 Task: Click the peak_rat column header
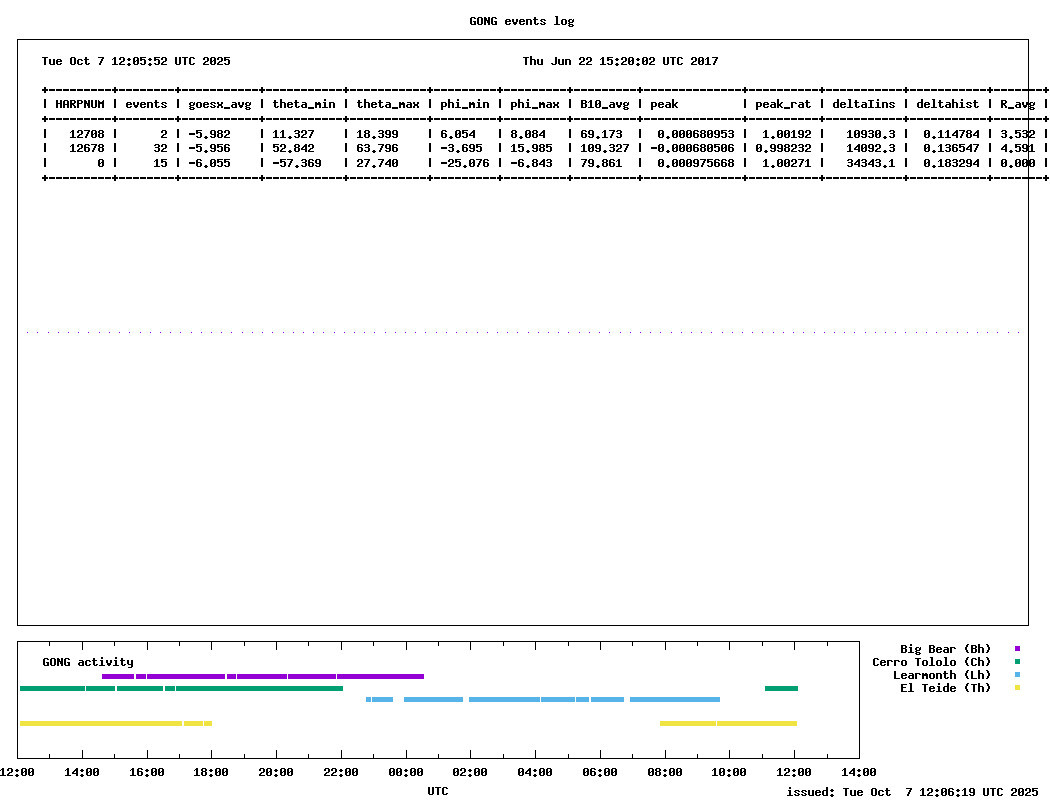point(783,104)
